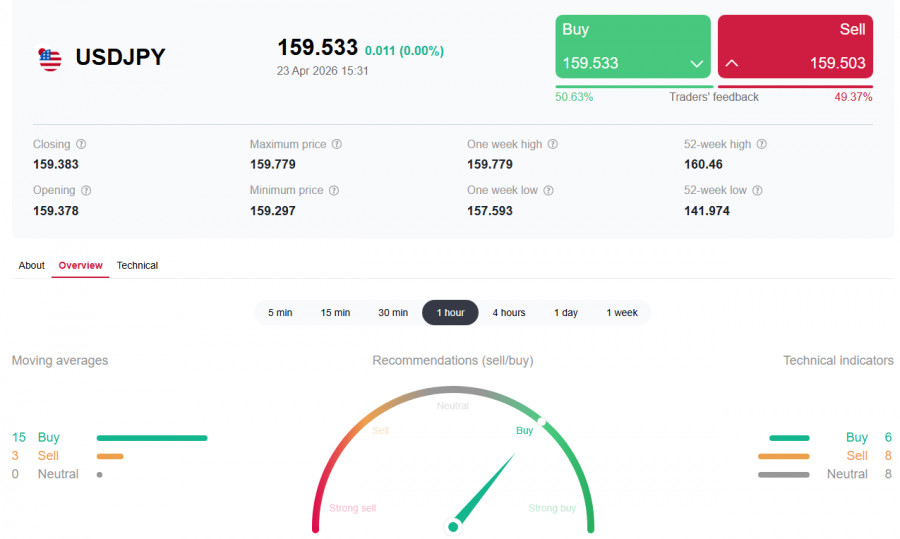The height and width of the screenshot is (539, 900).
Task: Click the USDJPY flag icon
Action: [x=50, y=59]
